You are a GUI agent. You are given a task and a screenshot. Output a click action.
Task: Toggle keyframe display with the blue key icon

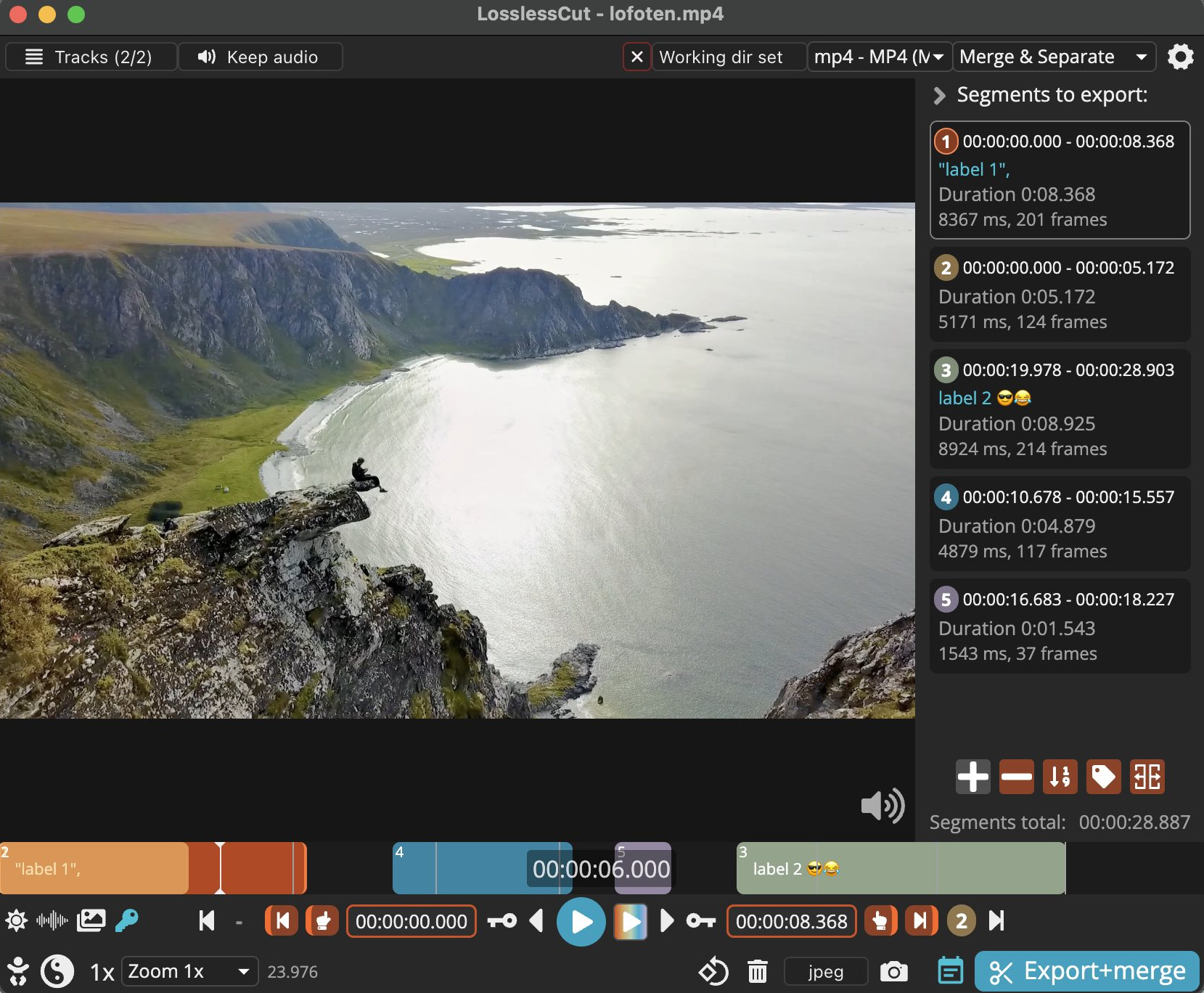click(127, 921)
